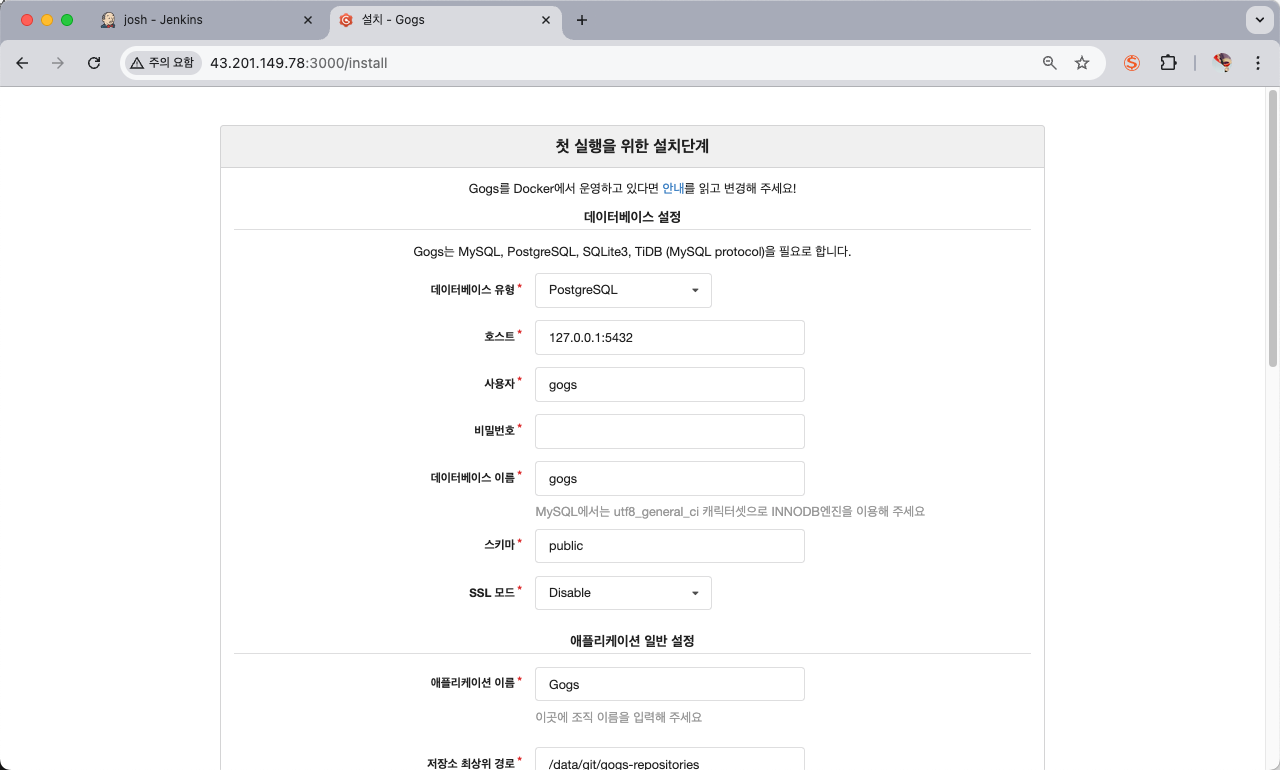Viewport: 1280px width, 770px height.
Task: Open the Extensions puzzle icon
Action: tap(1168, 63)
